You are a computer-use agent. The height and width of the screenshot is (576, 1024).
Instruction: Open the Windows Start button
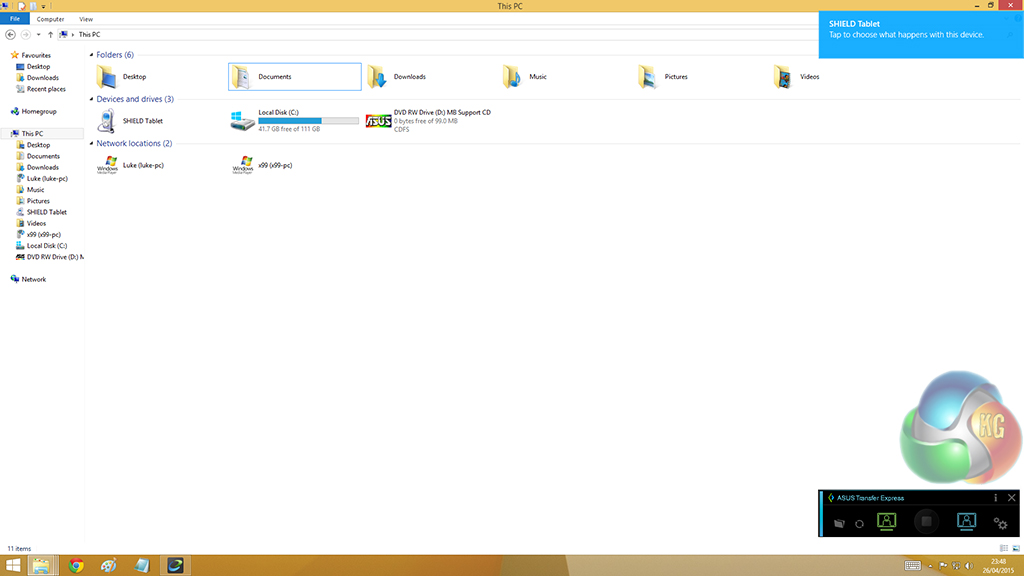click(12, 566)
